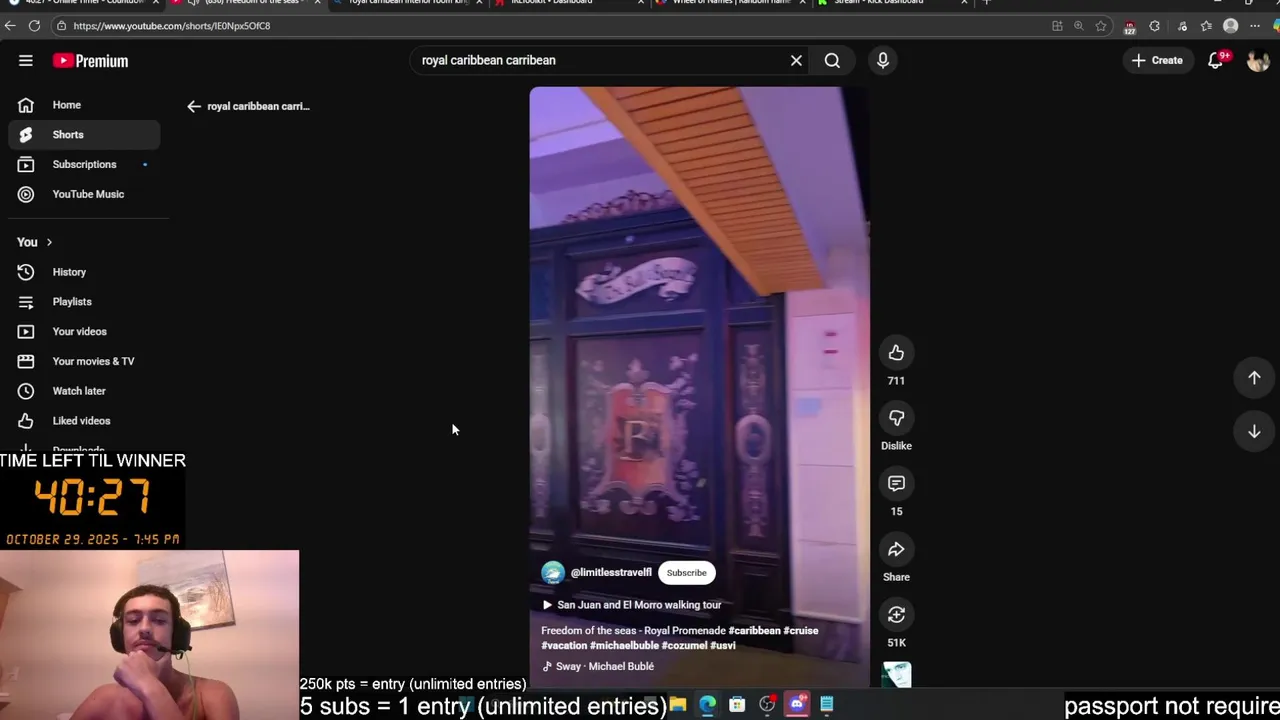Viewport: 1280px width, 720px height.
Task: Open Microsoft Edge from the taskbar
Action: coord(707,705)
